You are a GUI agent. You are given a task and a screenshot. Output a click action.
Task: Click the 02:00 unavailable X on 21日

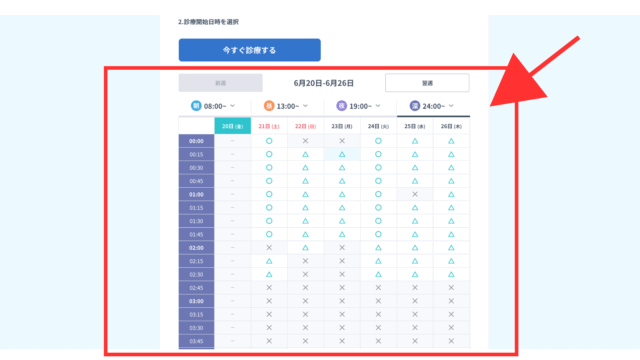269,248
